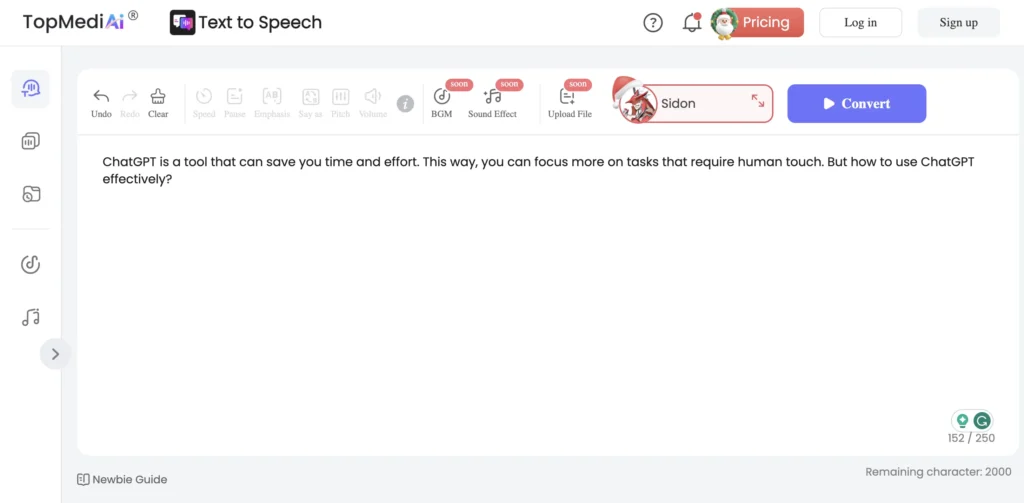The image size is (1024, 503).
Task: Expand voice list via arrows icon
Action: pyautogui.click(x=758, y=101)
